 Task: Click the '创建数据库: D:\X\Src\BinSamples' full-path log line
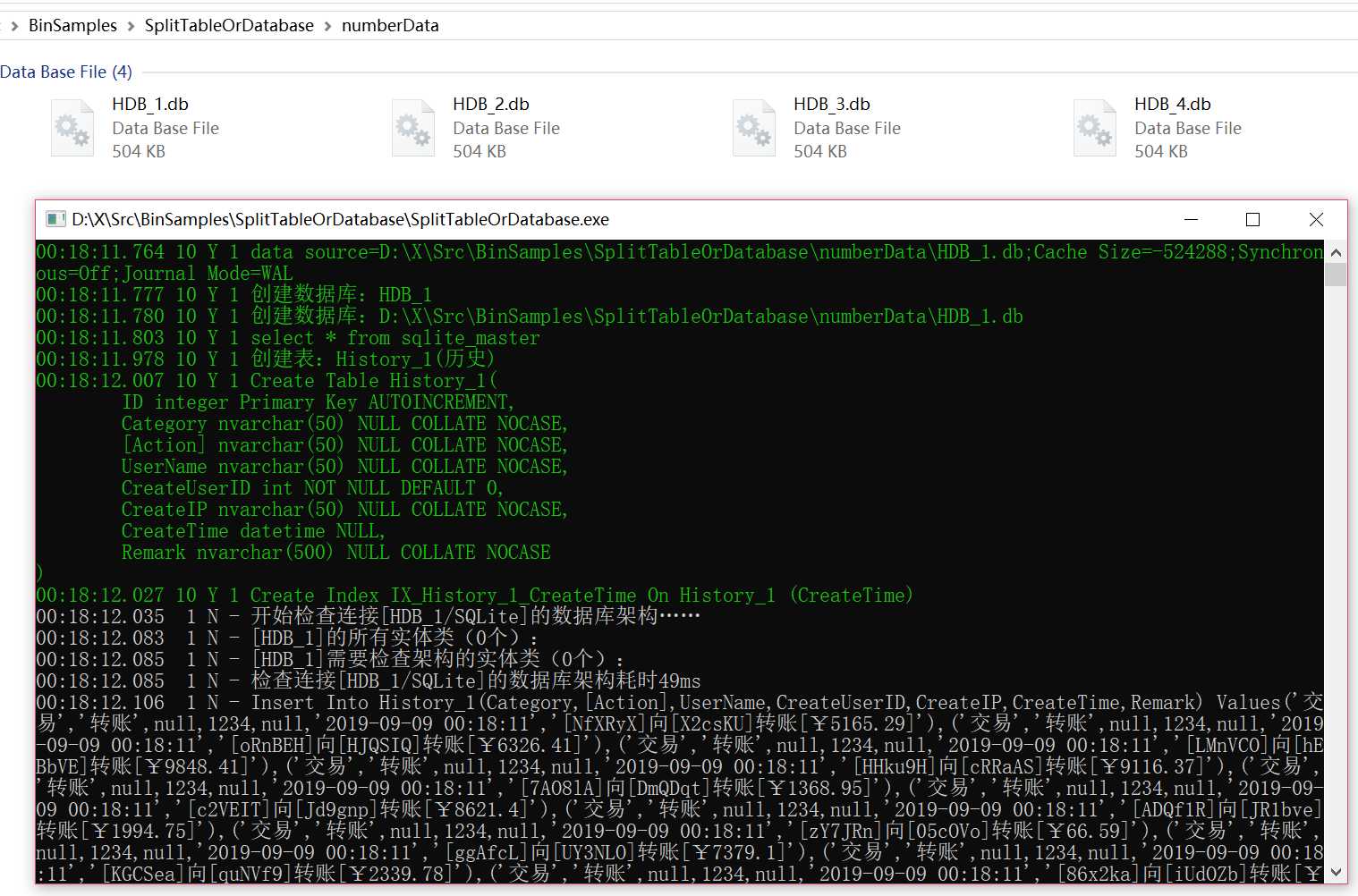(530, 317)
